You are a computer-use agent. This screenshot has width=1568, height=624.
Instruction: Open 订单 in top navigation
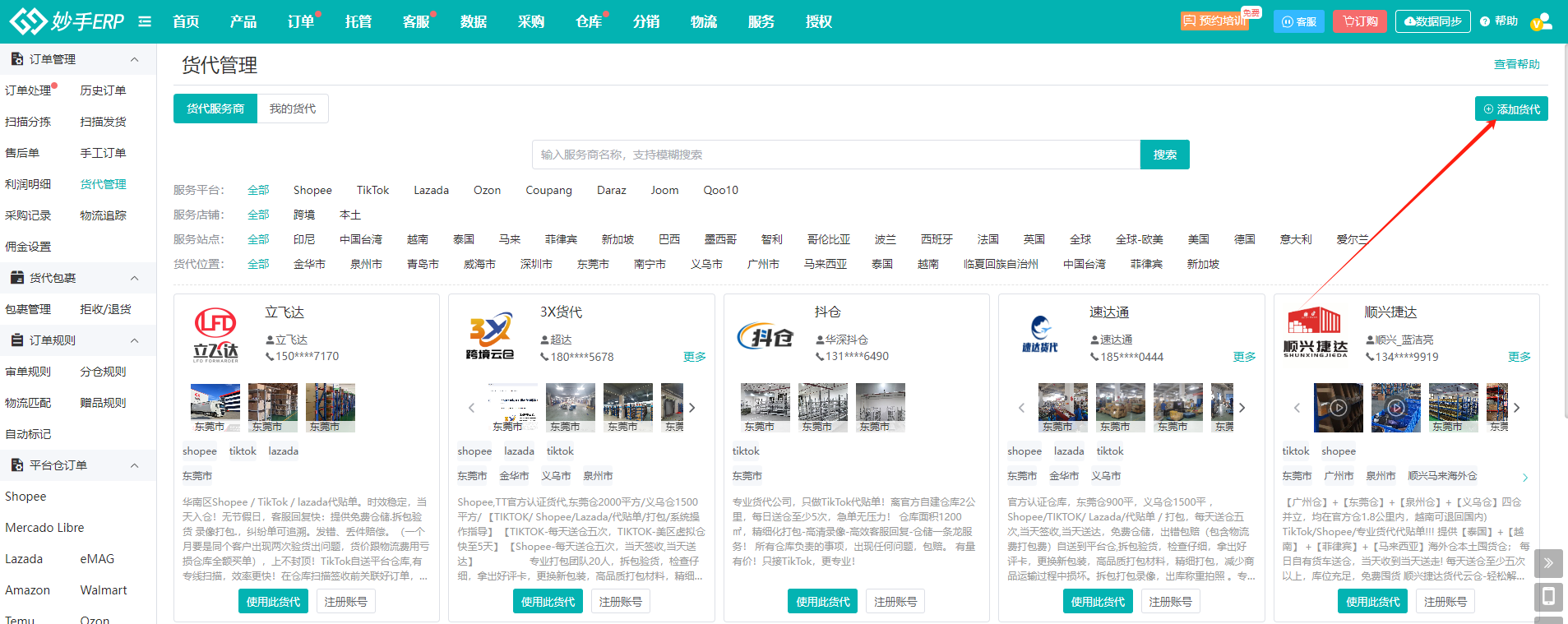click(301, 21)
